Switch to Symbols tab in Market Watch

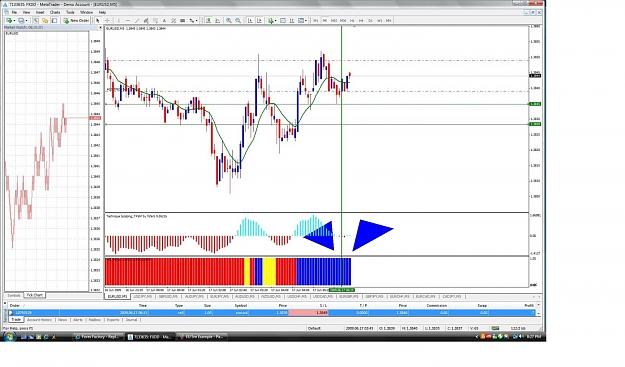click(x=14, y=295)
